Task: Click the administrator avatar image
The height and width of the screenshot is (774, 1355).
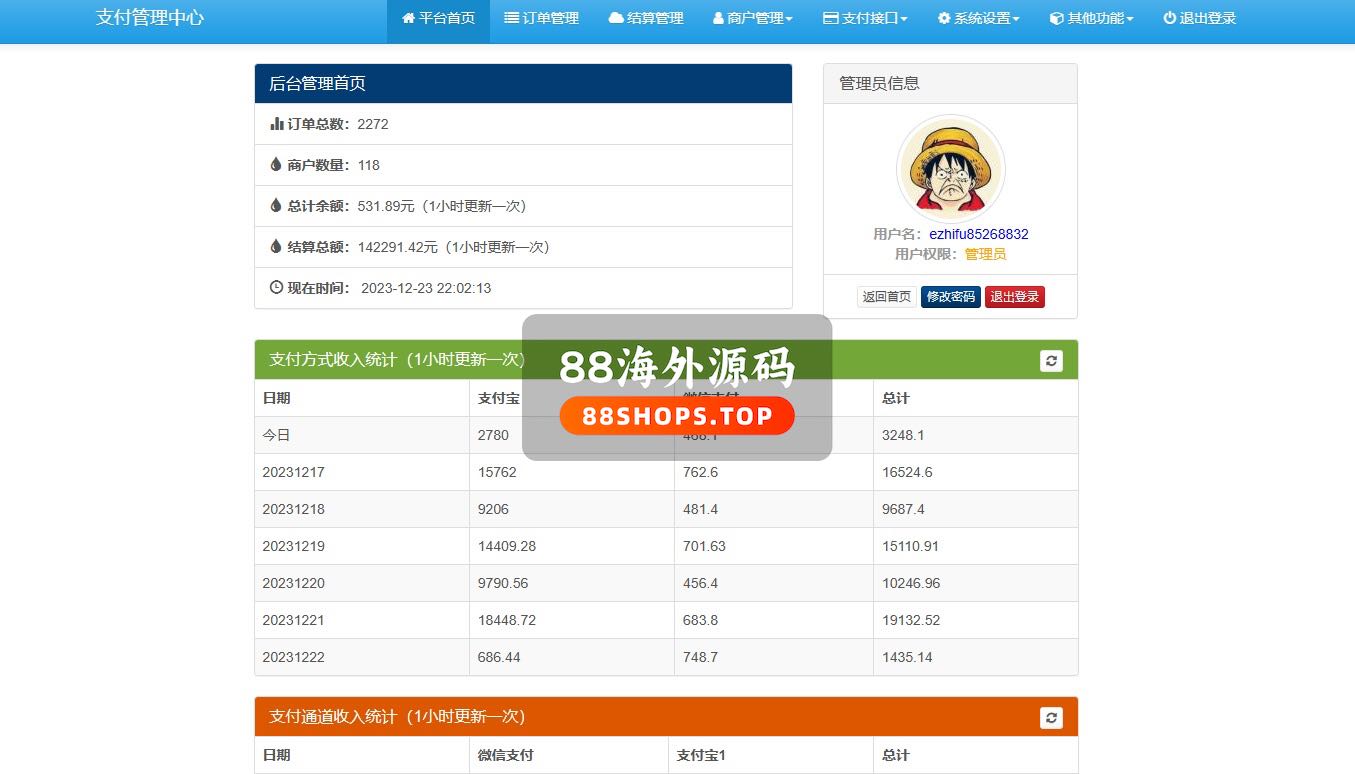Action: coord(950,169)
